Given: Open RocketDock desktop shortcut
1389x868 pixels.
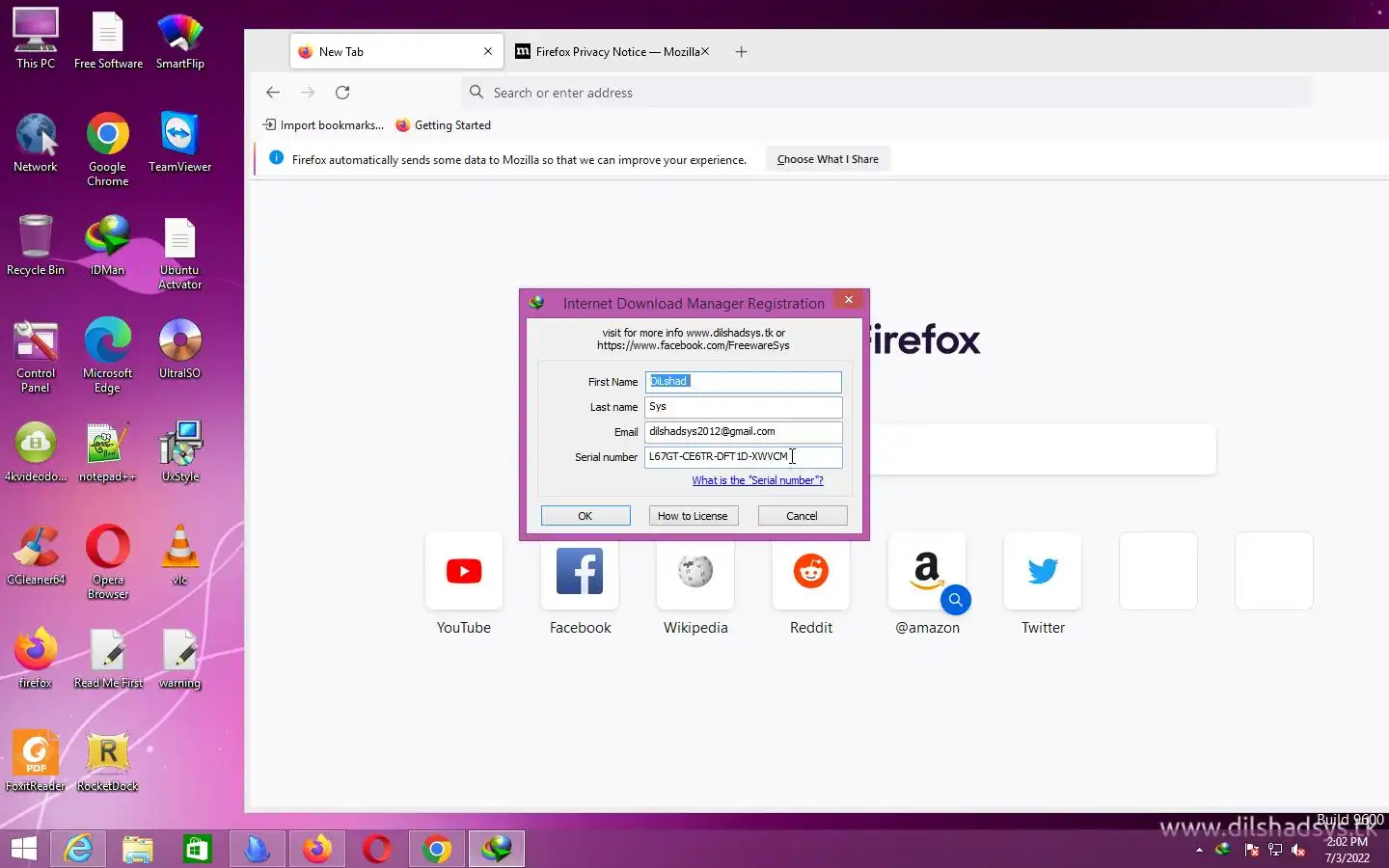Looking at the screenshot, I should pos(108,761).
